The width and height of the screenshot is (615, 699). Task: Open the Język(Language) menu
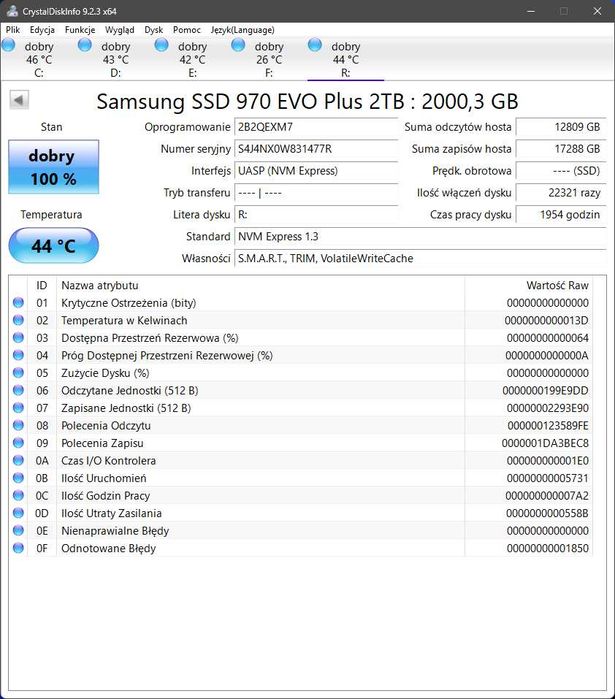242,30
